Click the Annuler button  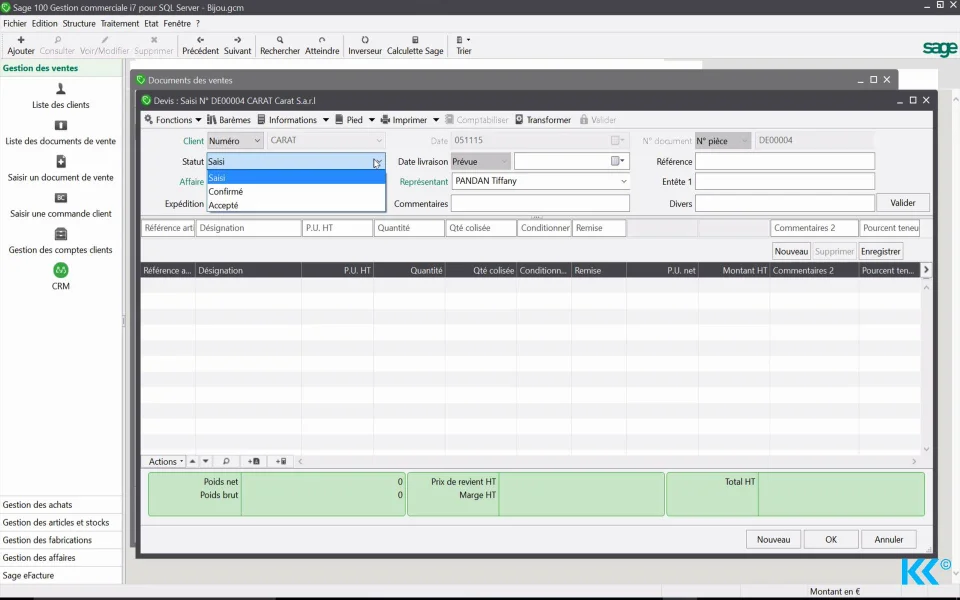click(888, 539)
